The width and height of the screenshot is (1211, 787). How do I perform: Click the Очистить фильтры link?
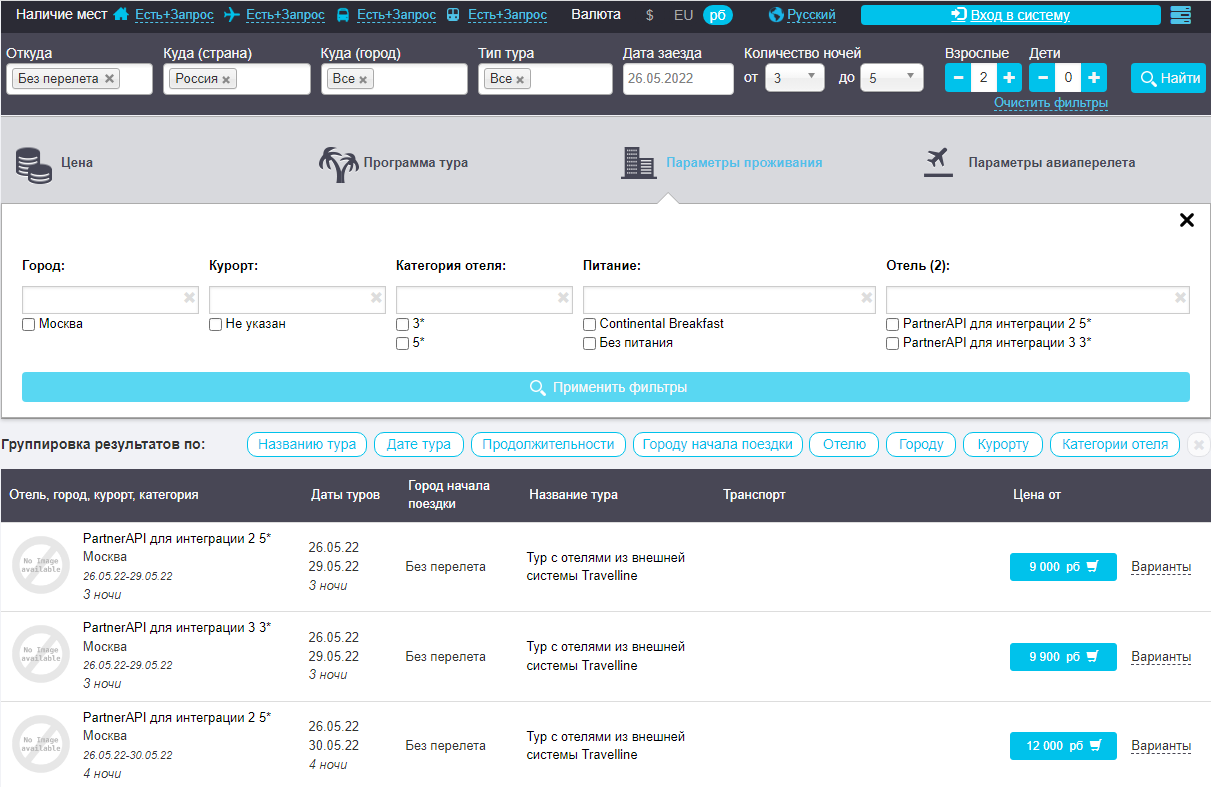click(x=1050, y=103)
